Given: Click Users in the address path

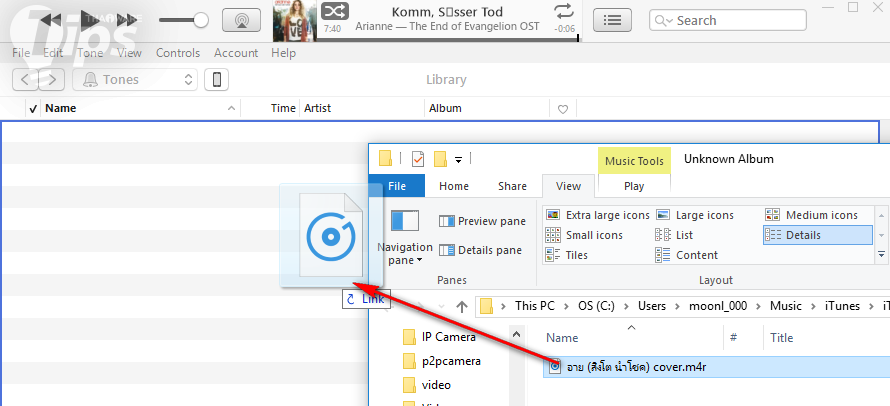Looking at the screenshot, I should [x=652, y=305].
